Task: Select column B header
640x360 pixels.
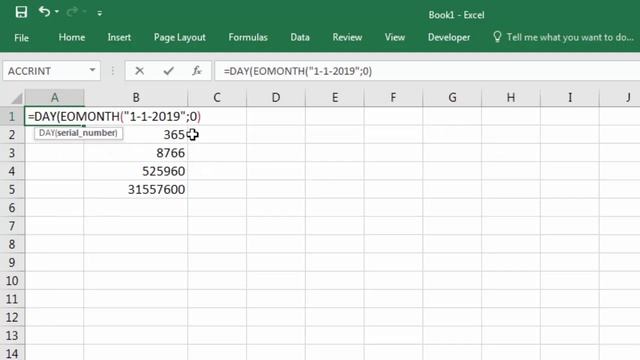Action: point(136,98)
